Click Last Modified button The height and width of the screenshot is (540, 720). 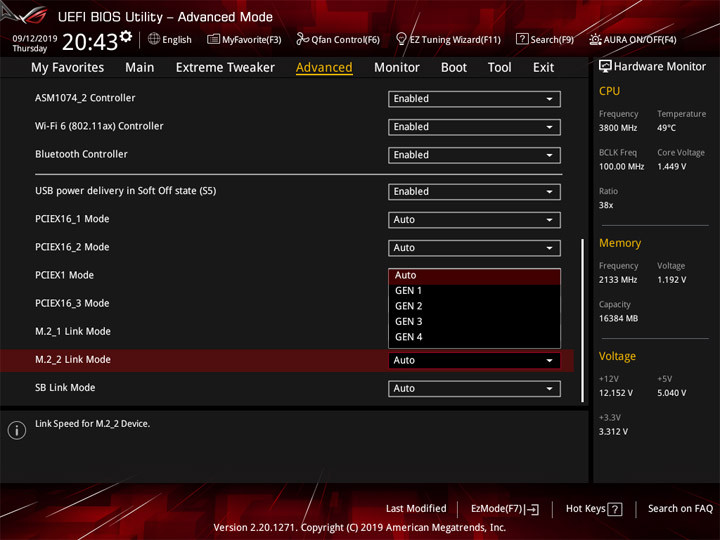pos(416,509)
